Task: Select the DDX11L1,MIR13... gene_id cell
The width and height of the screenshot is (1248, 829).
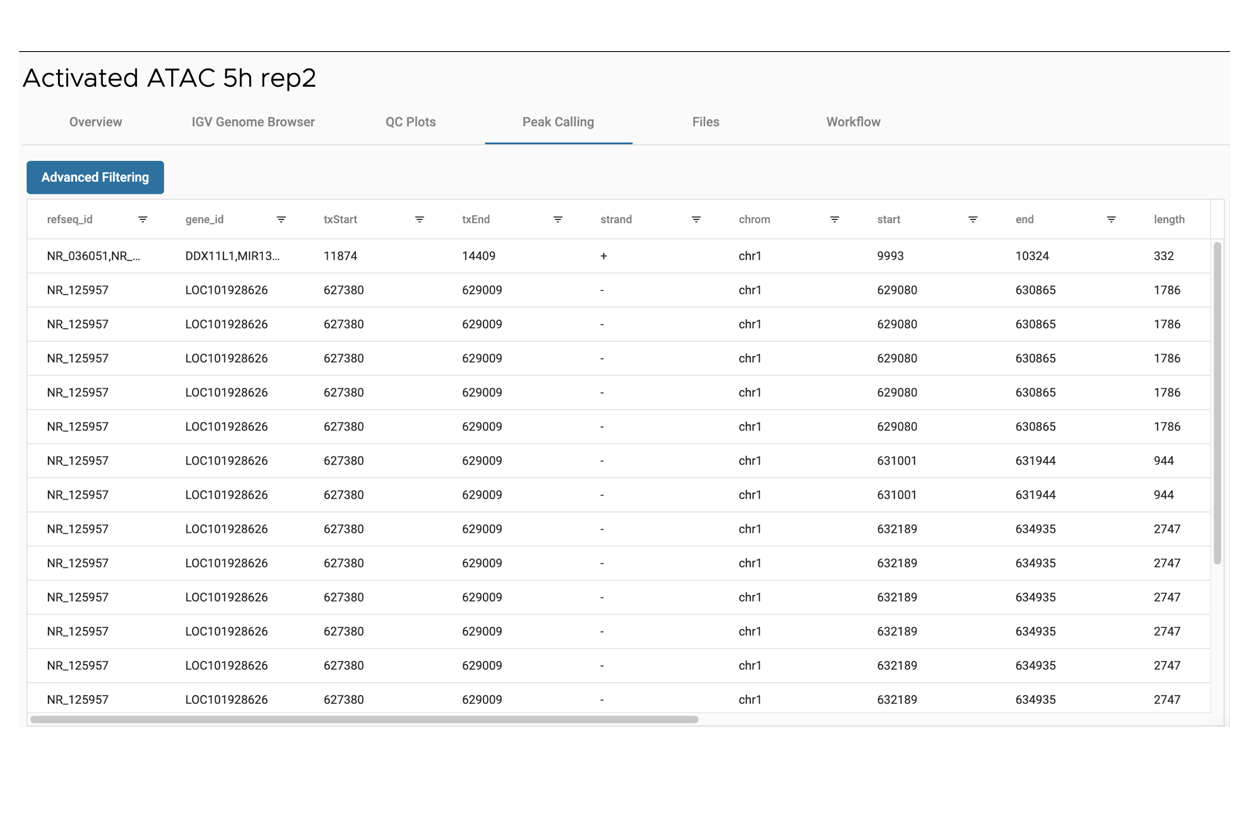Action: coord(232,256)
